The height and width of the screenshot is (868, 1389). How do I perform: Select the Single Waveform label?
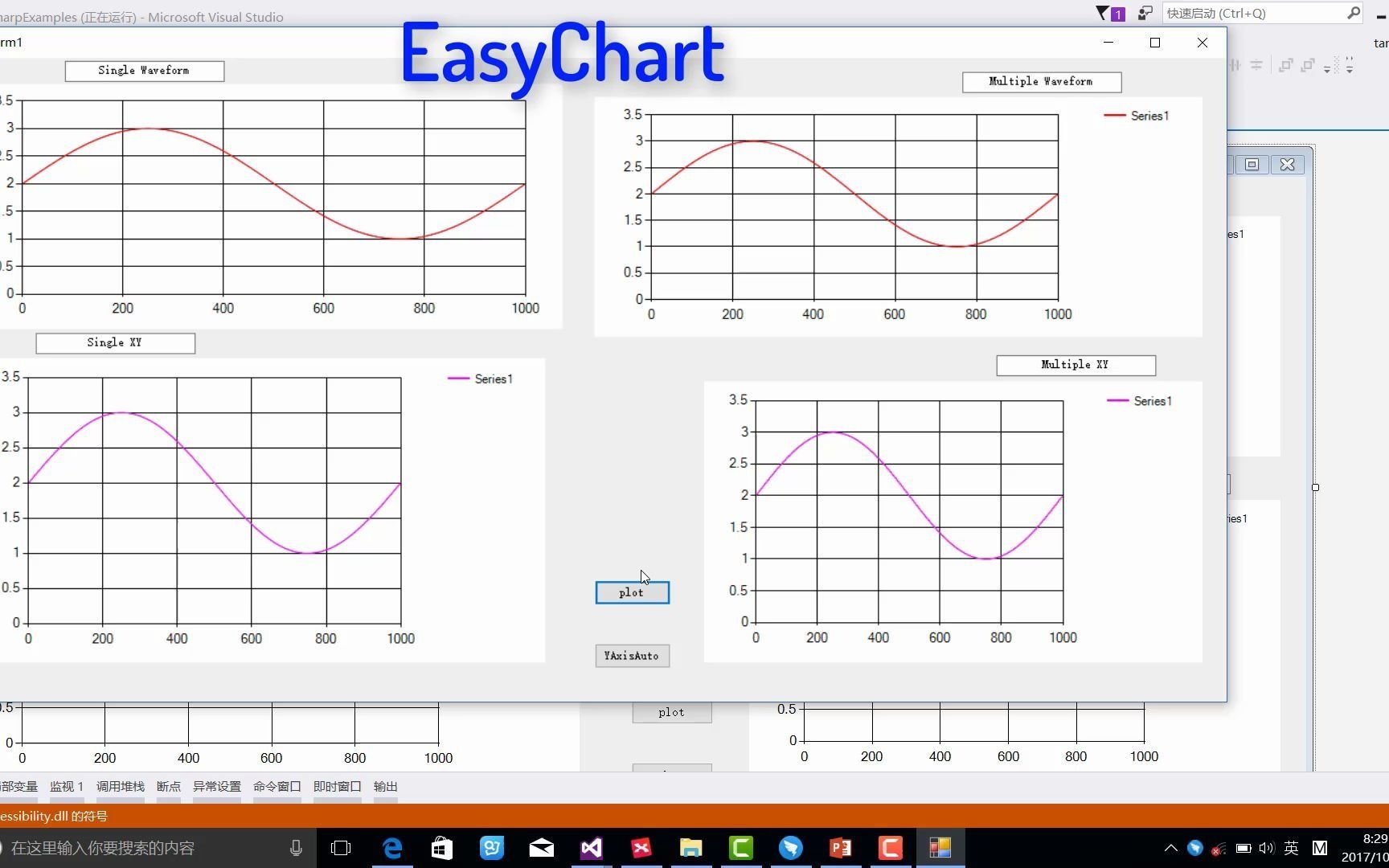[145, 71]
